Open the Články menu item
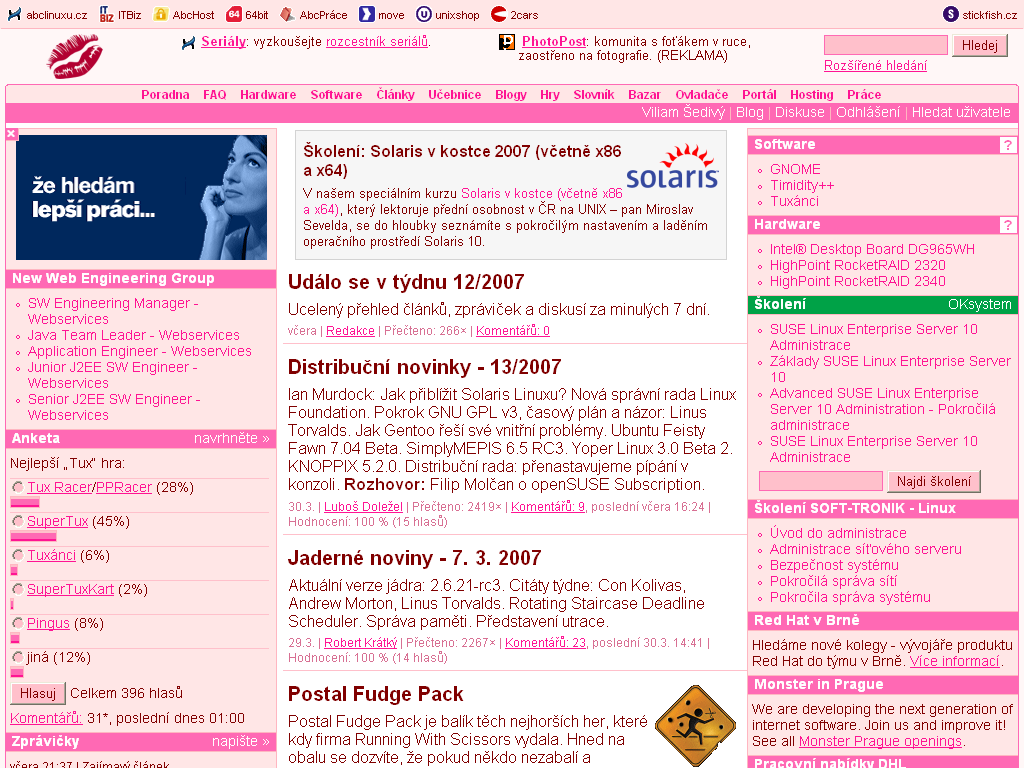Image resolution: width=1024 pixels, height=768 pixels. [x=395, y=95]
